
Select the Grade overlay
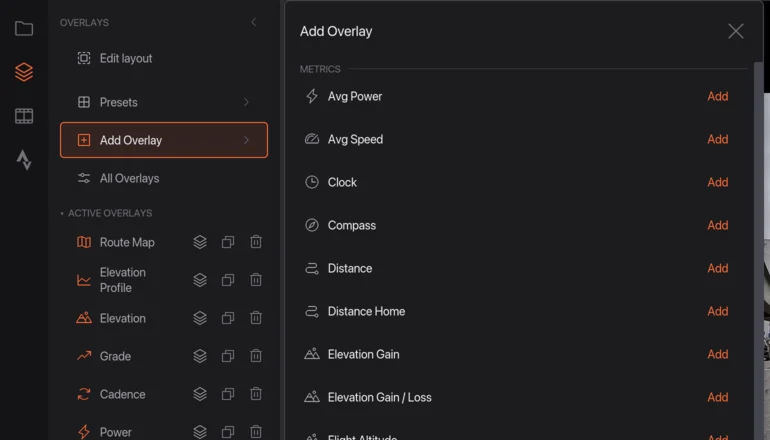115,356
